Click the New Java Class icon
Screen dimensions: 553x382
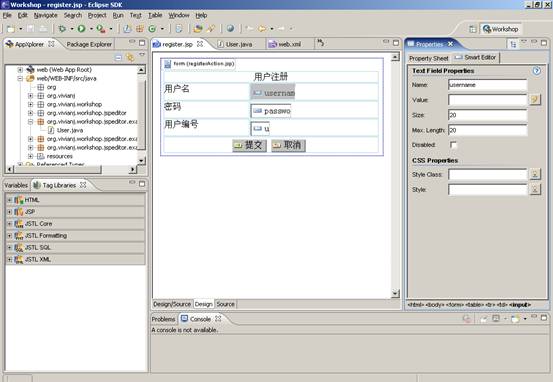tap(152, 29)
